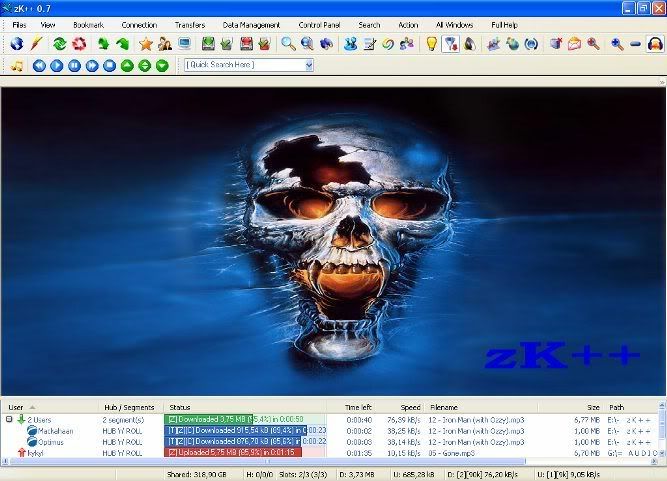Open the Bookmark menu
This screenshot has width=667, height=481.
pyautogui.click(x=88, y=25)
